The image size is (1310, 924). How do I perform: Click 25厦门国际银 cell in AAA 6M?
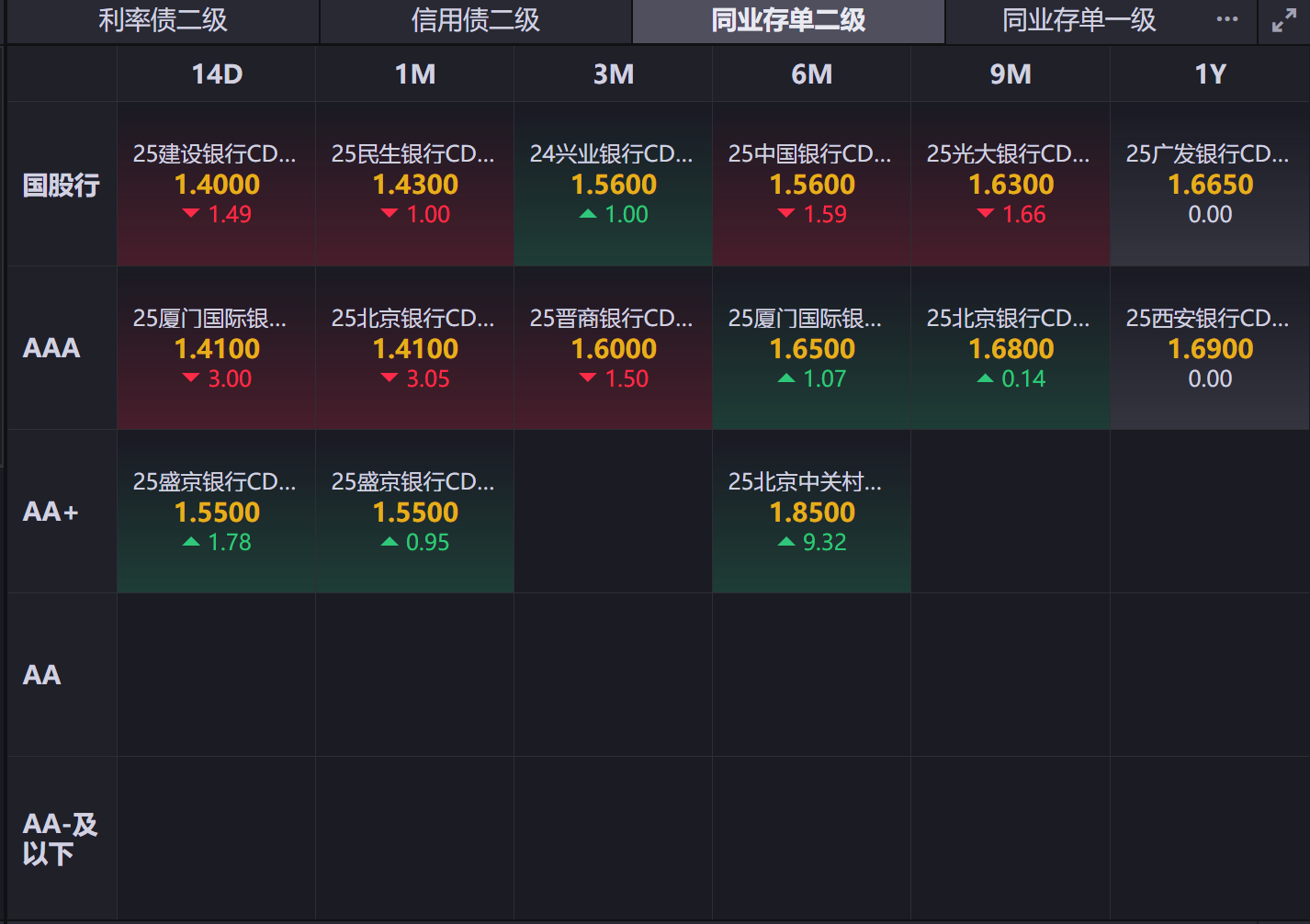click(812, 348)
